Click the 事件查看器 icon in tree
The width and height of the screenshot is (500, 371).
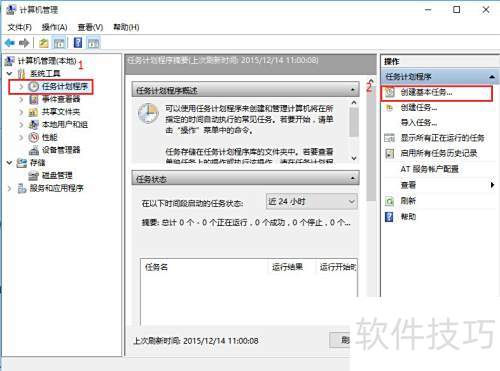[33, 99]
